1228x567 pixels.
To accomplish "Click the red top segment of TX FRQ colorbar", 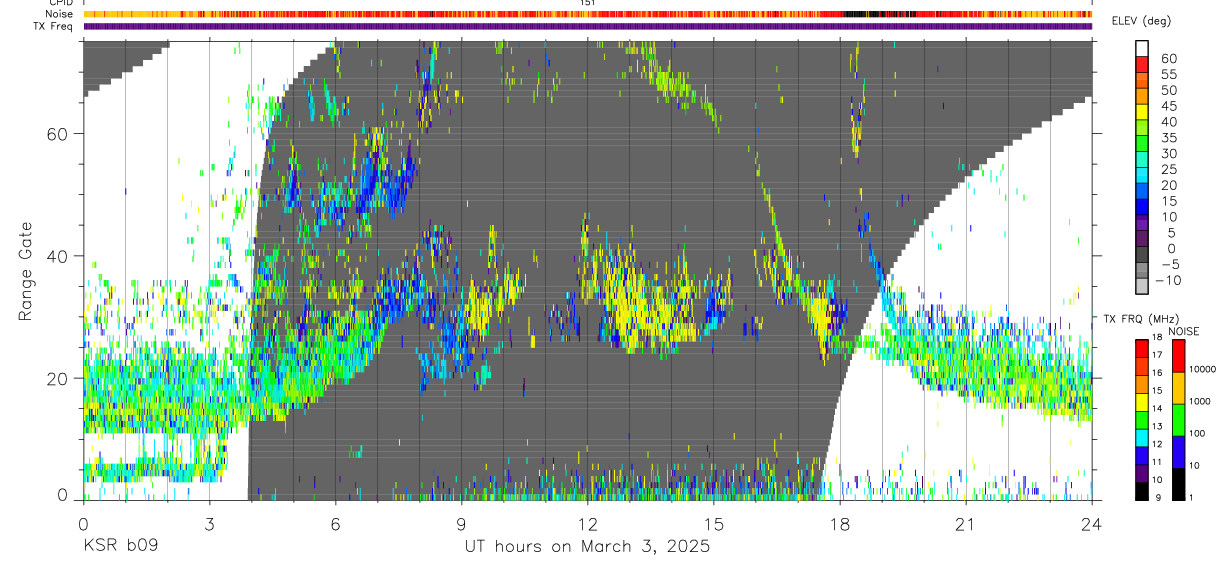I will [1142, 348].
